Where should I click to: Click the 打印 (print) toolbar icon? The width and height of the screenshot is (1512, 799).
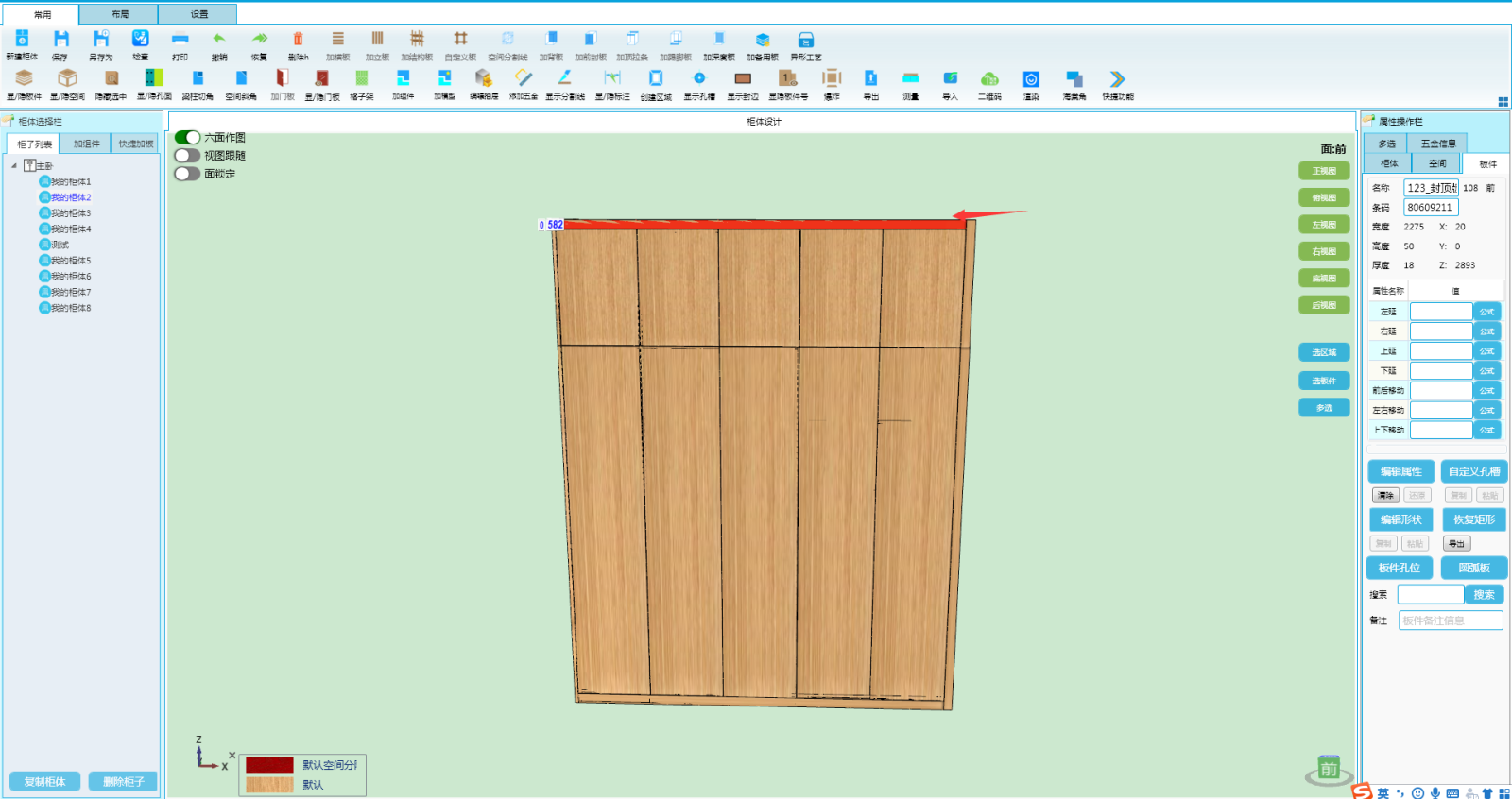pos(180,40)
